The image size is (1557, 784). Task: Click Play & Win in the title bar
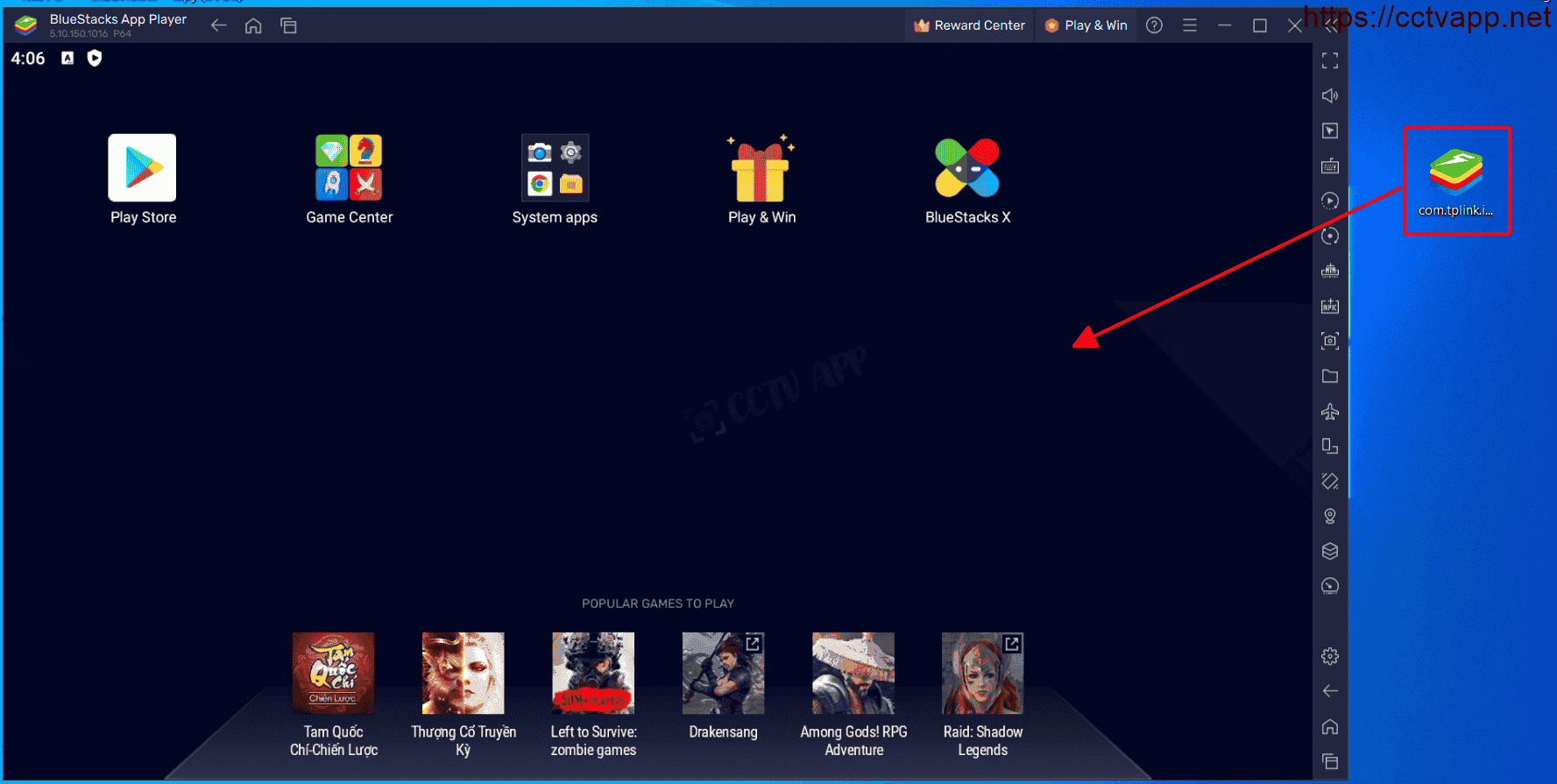point(1086,25)
